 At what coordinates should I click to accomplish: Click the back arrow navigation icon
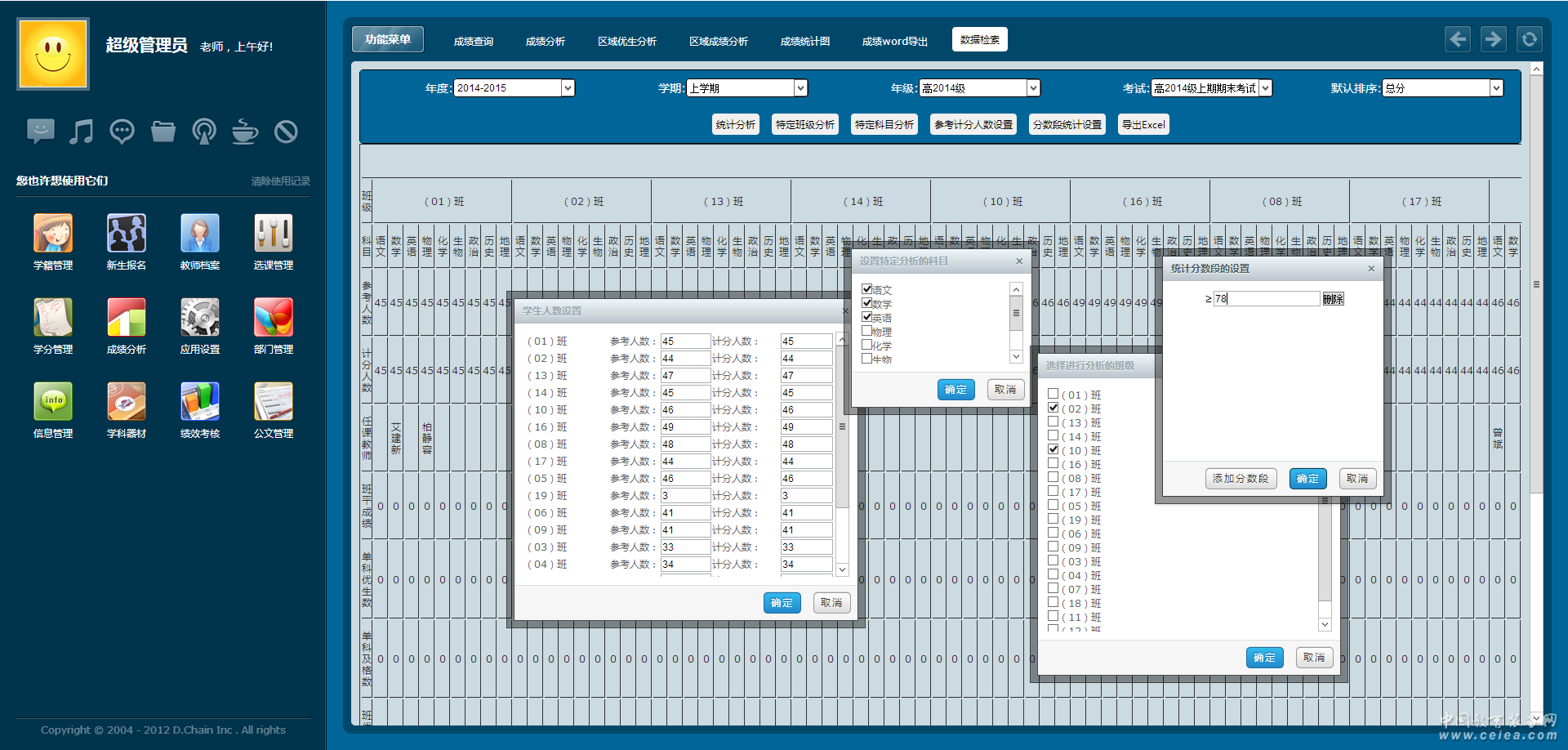tap(1458, 39)
